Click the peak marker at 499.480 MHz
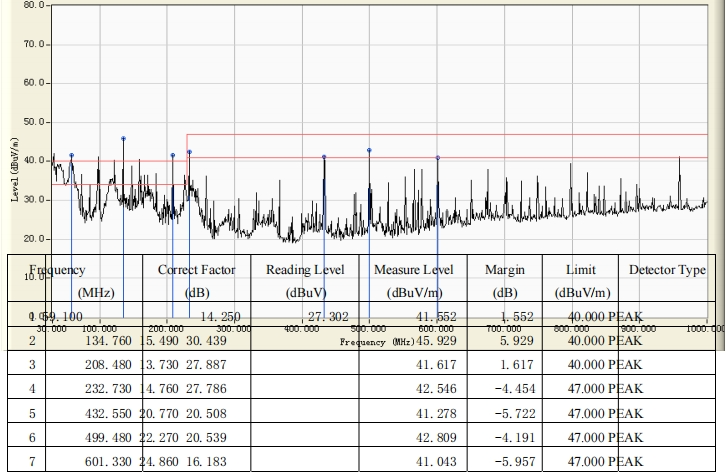This screenshot has height=476, width=726. coord(369,150)
